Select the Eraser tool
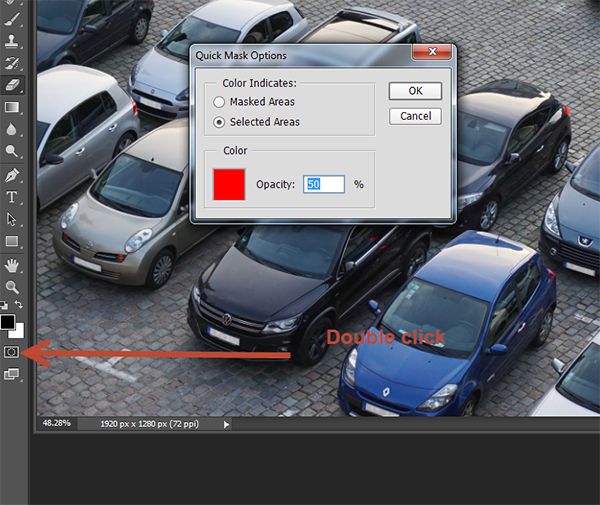 click(13, 85)
